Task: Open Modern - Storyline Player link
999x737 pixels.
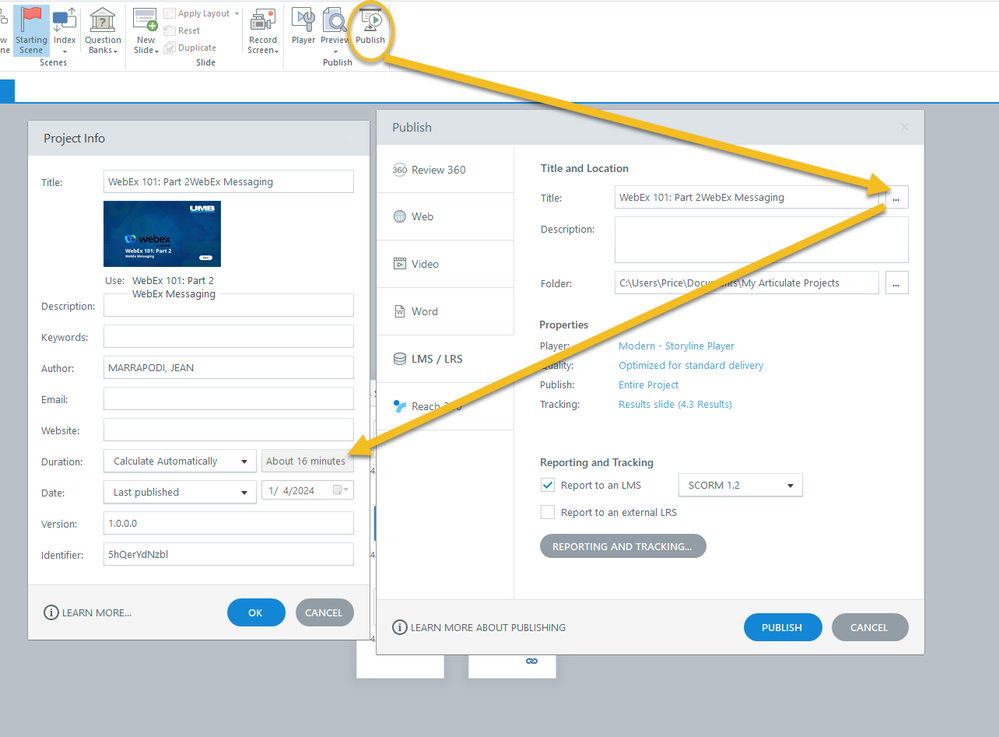Action: tap(676, 346)
